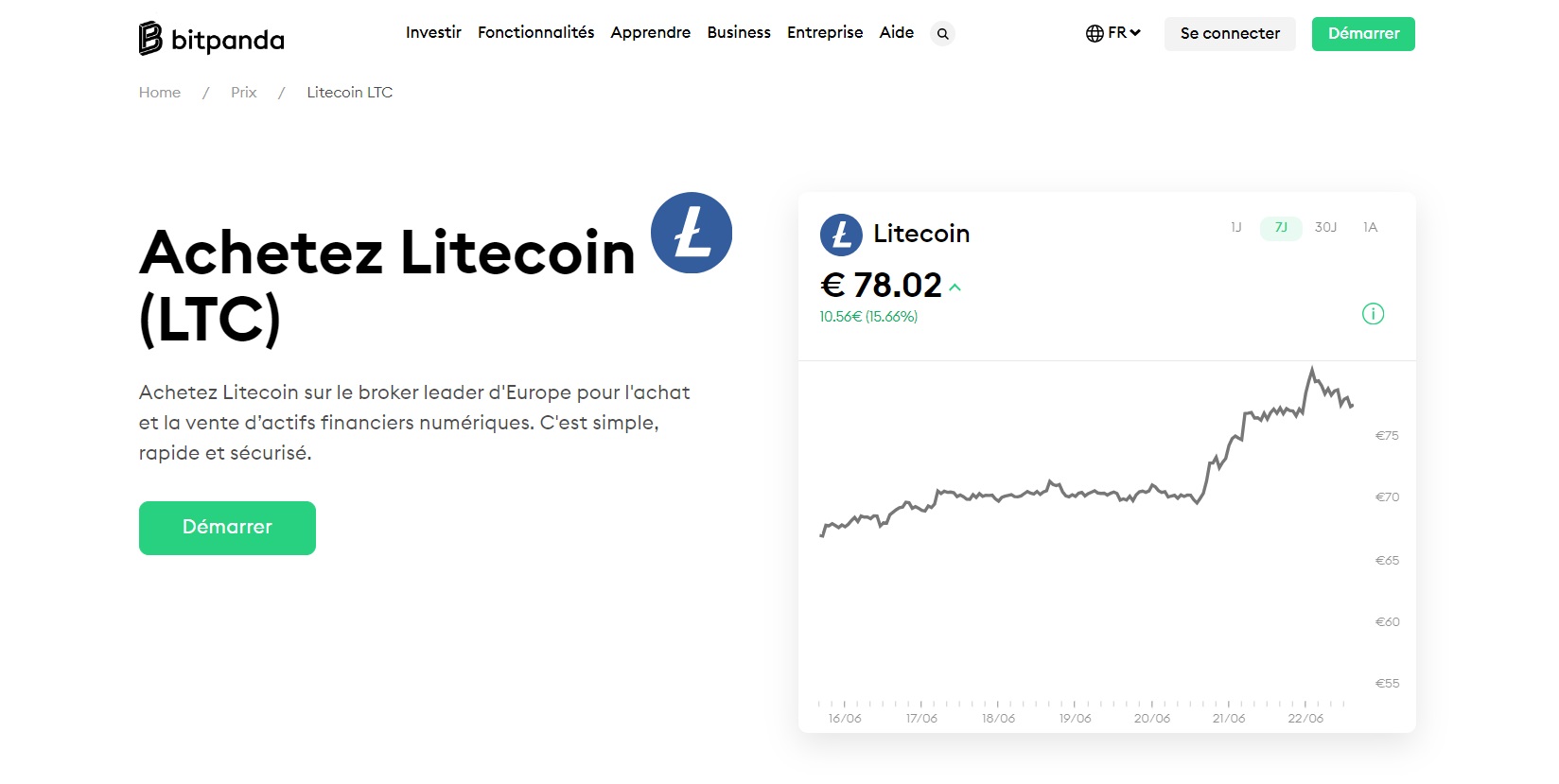1559x784 pixels.
Task: Select the 1A chart timeframe
Action: click(x=1371, y=228)
